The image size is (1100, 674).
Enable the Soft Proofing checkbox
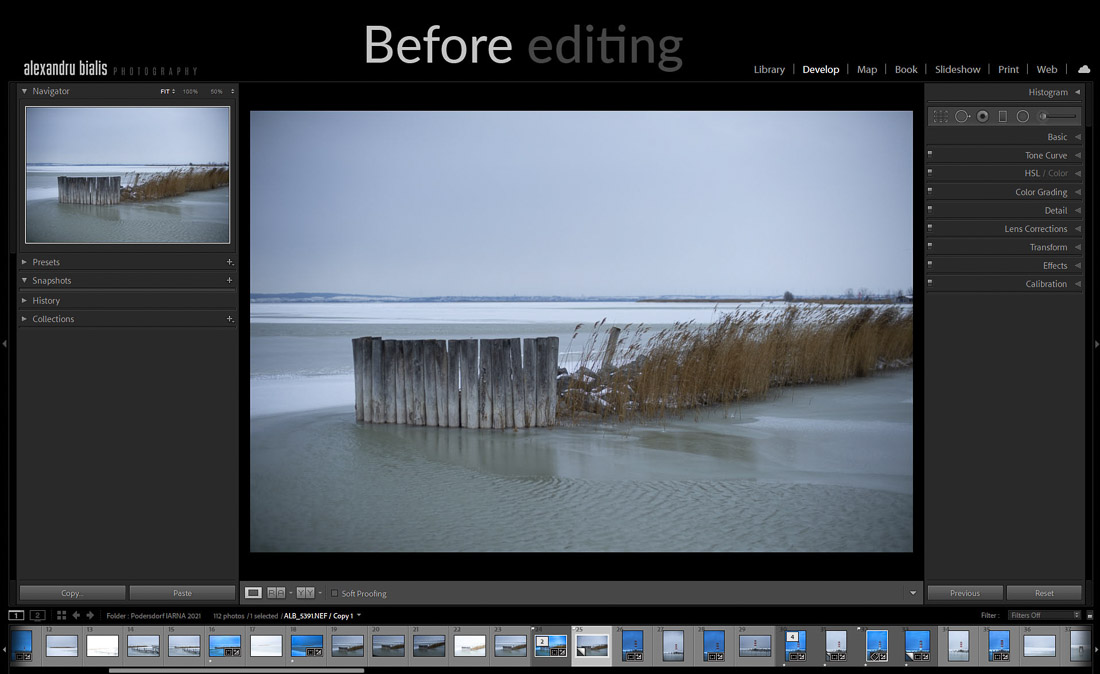[334, 593]
